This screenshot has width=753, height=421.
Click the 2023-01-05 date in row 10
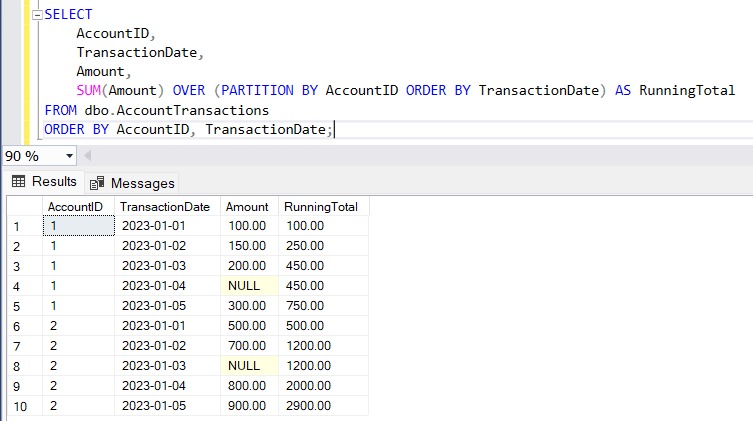click(167, 406)
